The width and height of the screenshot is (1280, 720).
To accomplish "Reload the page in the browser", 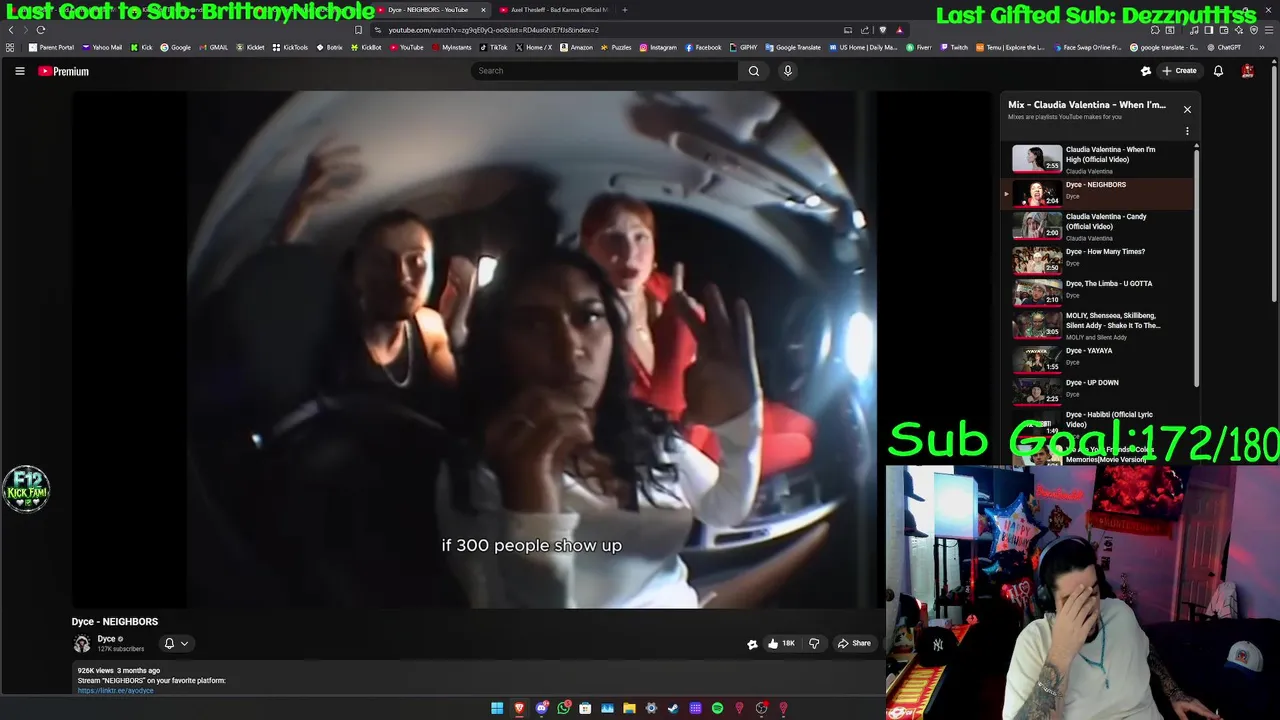I will (x=41, y=30).
